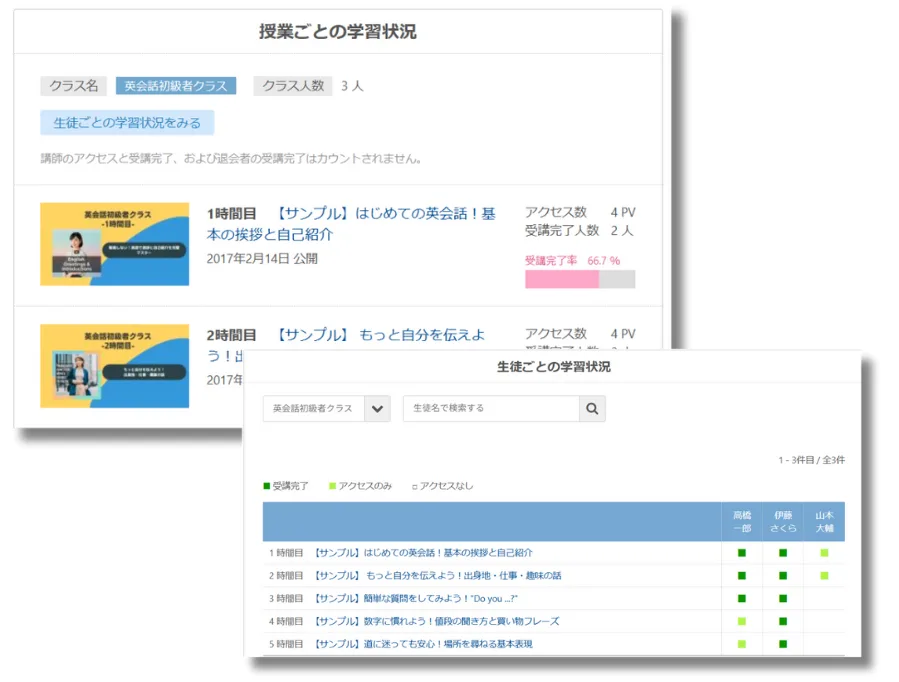Image resolution: width=899 pixels, height=682 pixels.
Task: Click 山本大輔's light green square for lesson 1
Action: (x=824, y=553)
